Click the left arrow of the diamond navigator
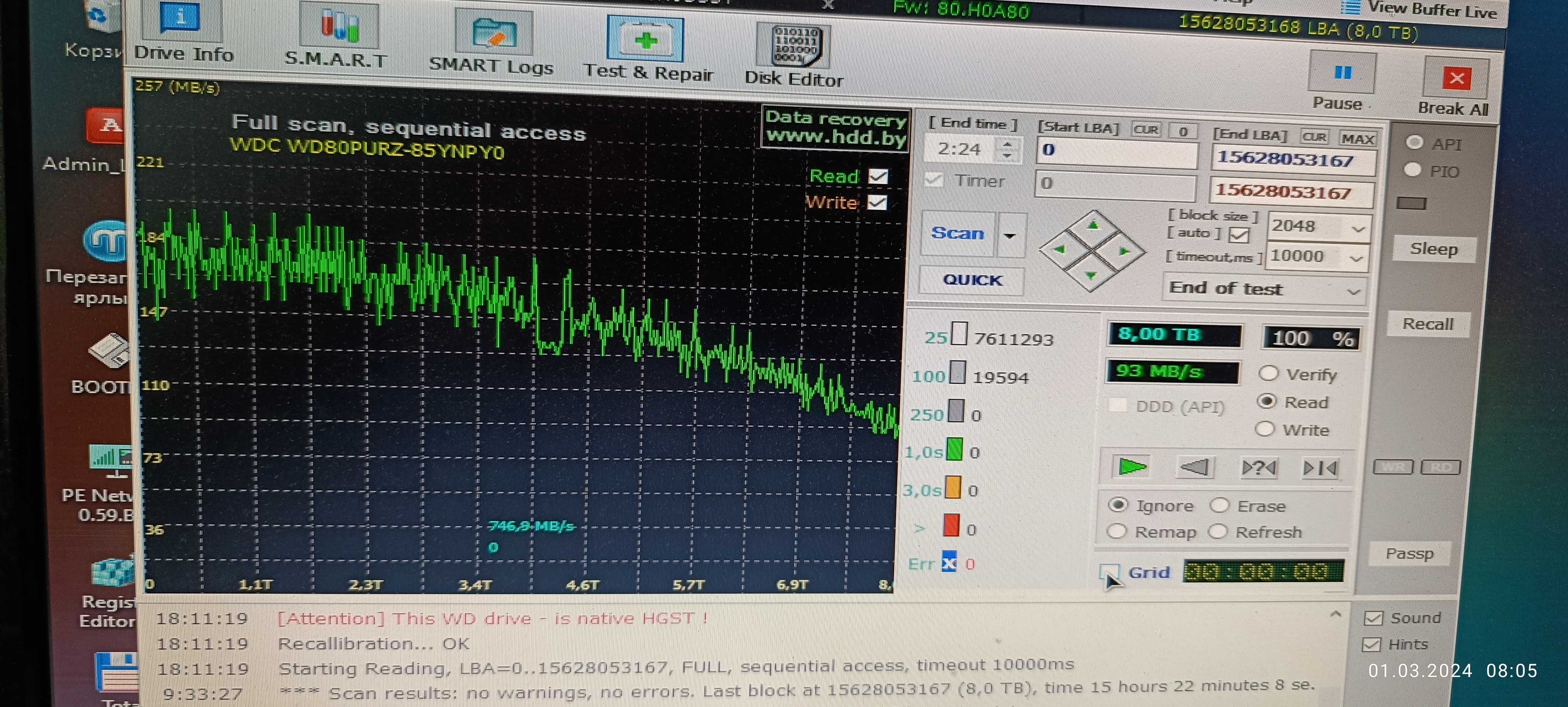Image resolution: width=1568 pixels, height=707 pixels. click(1060, 249)
